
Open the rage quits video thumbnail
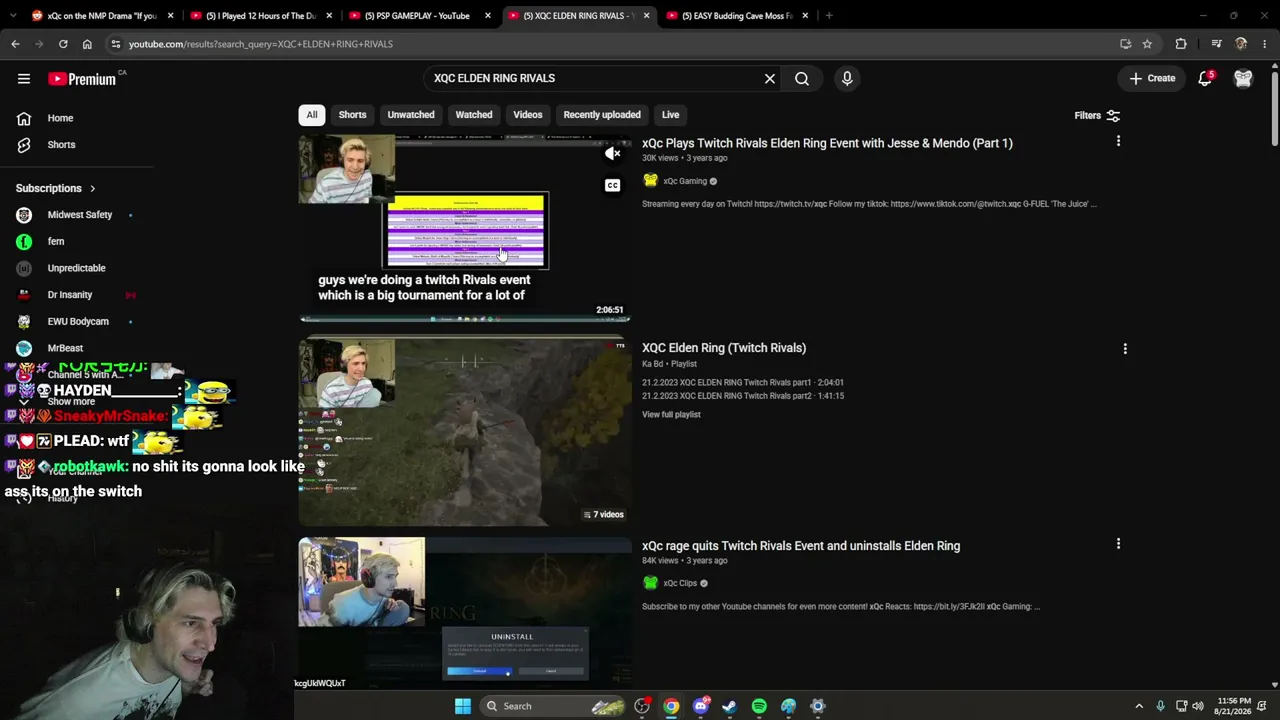point(465,612)
